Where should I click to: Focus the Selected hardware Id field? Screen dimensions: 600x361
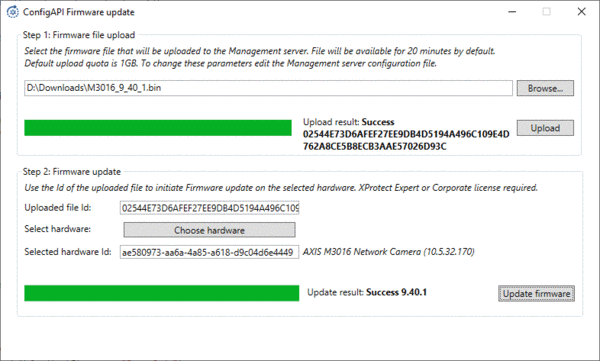209,252
